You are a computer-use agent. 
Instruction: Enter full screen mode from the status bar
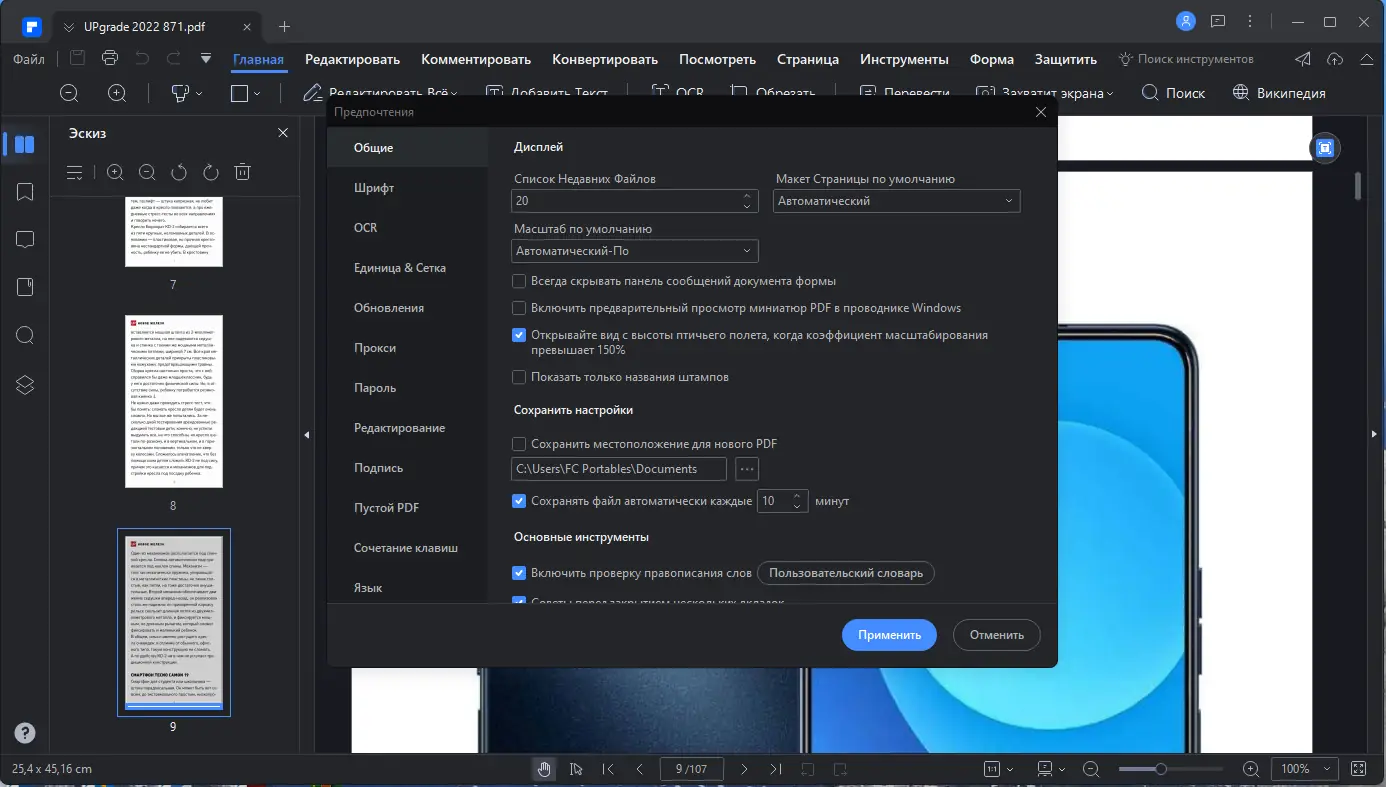[x=1358, y=769]
